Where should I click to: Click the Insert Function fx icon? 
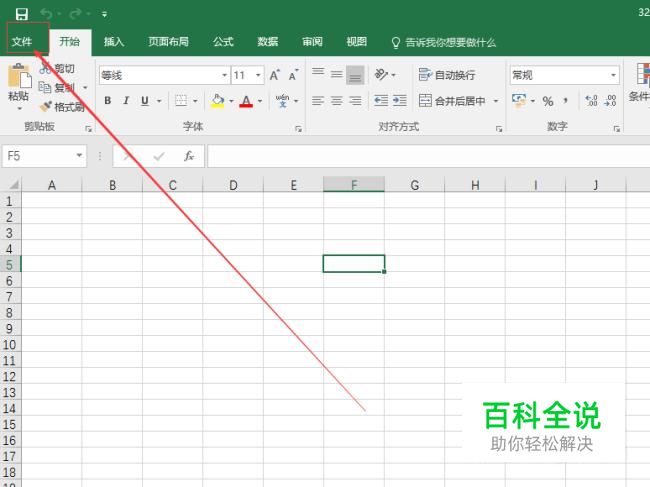coord(189,156)
